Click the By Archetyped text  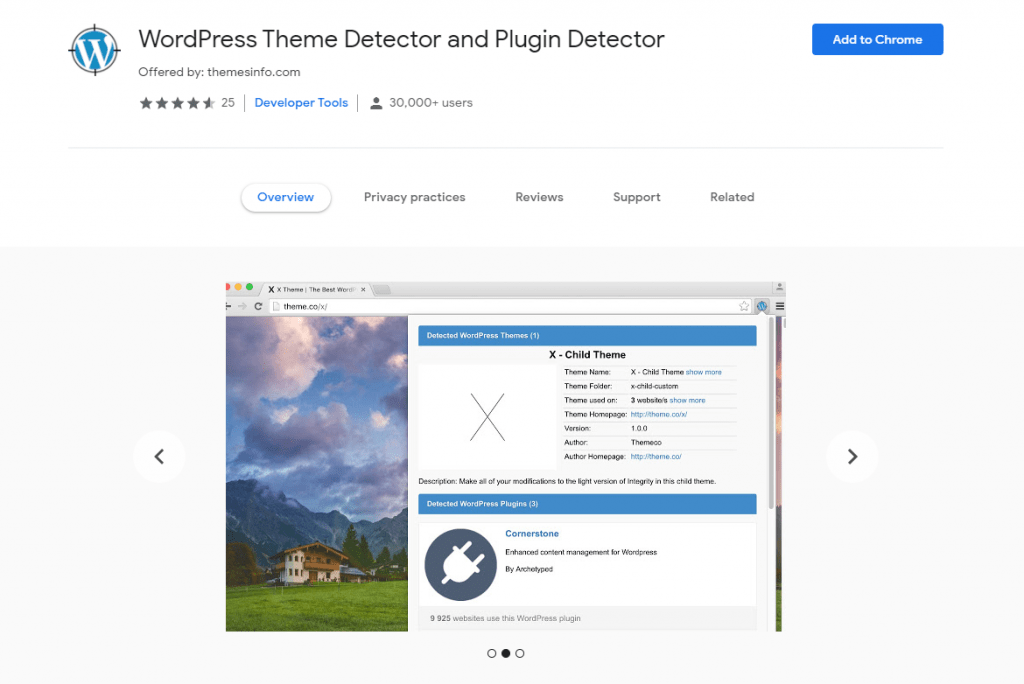tap(529, 569)
